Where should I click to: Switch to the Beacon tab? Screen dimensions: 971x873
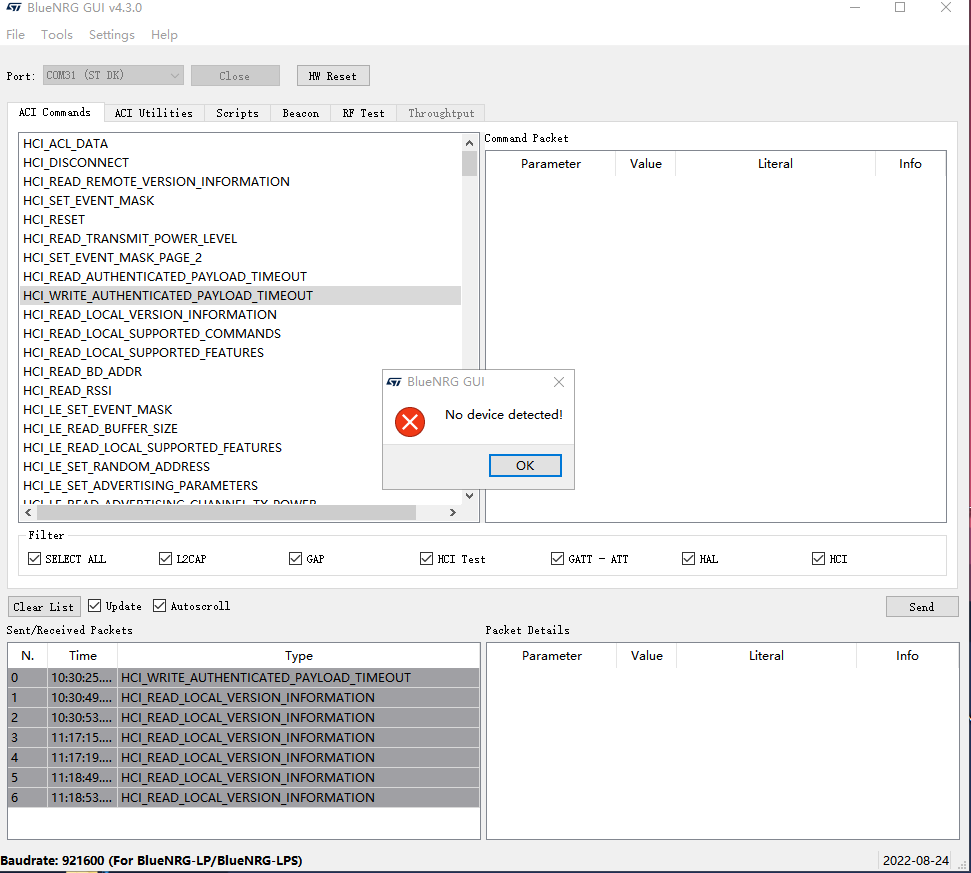[x=301, y=113]
